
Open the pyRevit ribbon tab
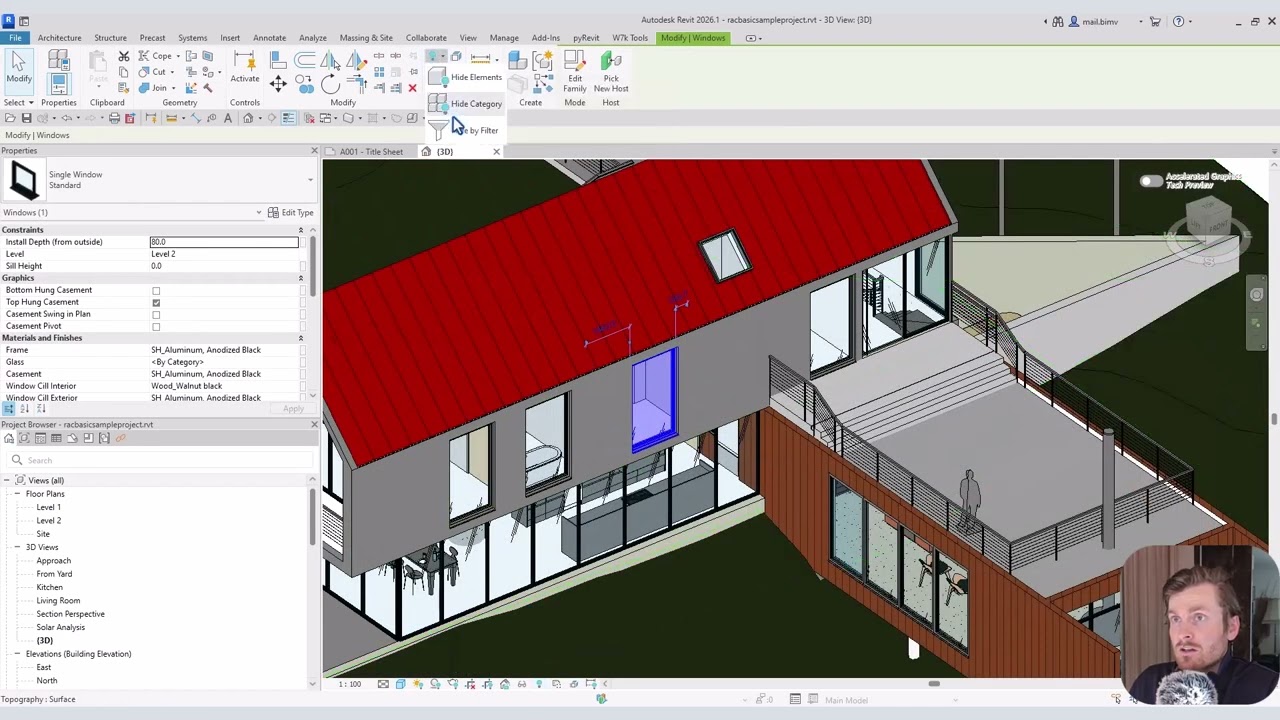pos(586,38)
